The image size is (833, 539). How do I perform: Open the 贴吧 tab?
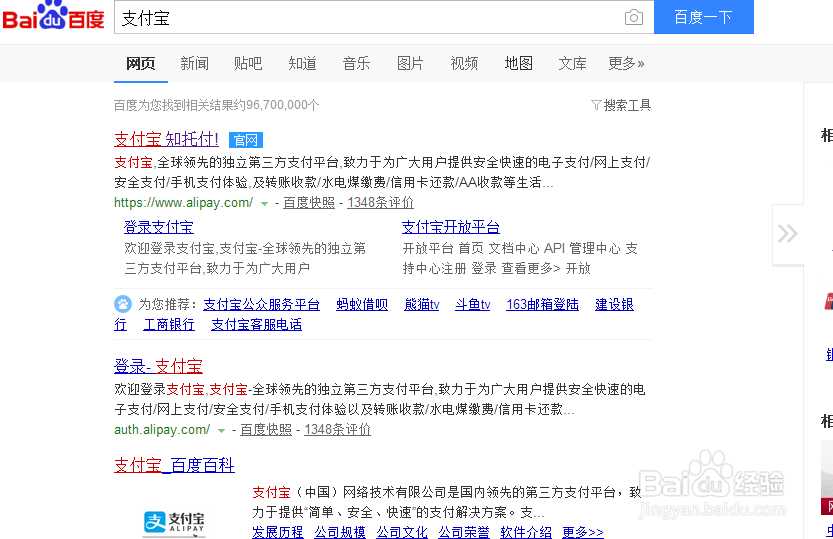pyautogui.click(x=248, y=64)
